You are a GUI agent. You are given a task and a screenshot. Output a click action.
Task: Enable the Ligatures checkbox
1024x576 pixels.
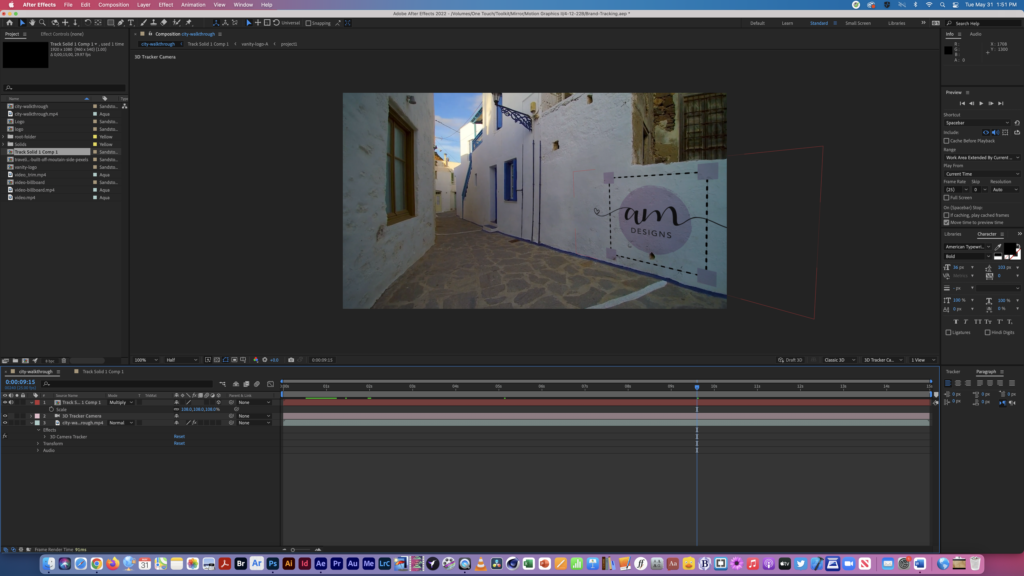[948, 332]
